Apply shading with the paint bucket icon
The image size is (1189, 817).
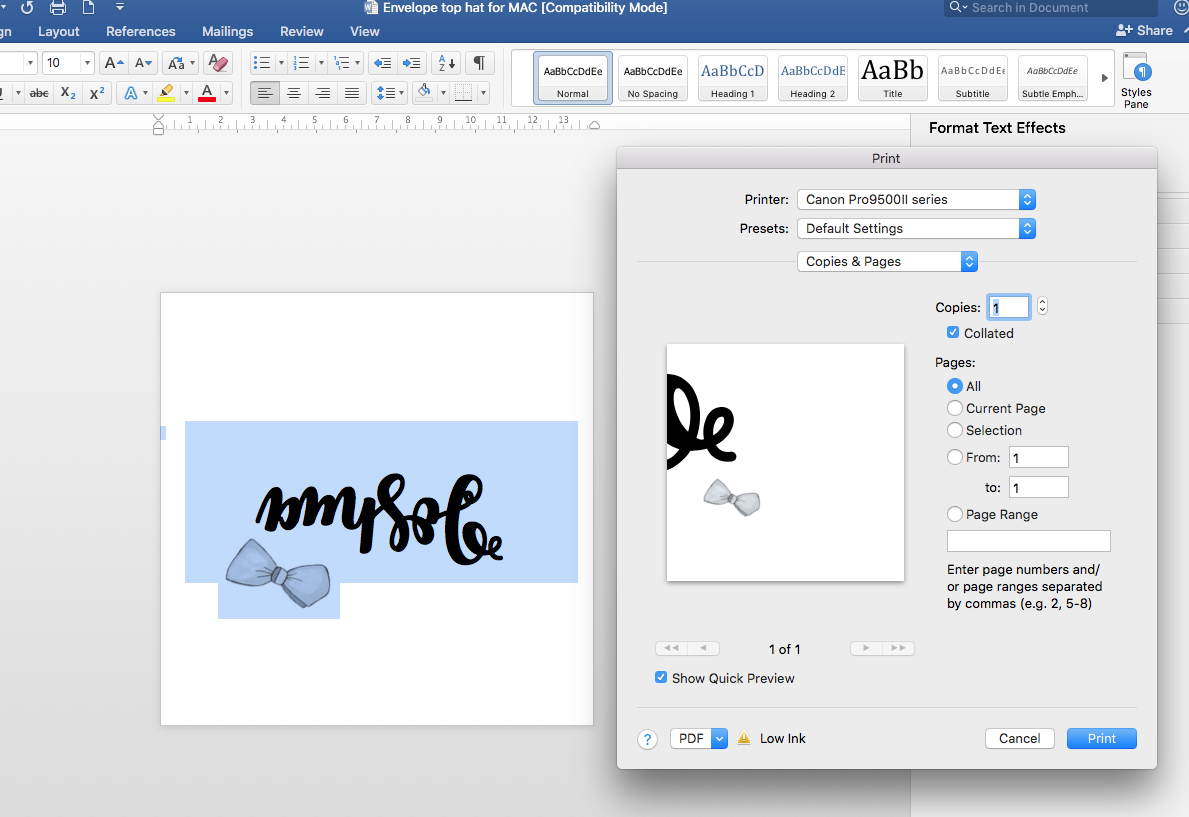425,93
